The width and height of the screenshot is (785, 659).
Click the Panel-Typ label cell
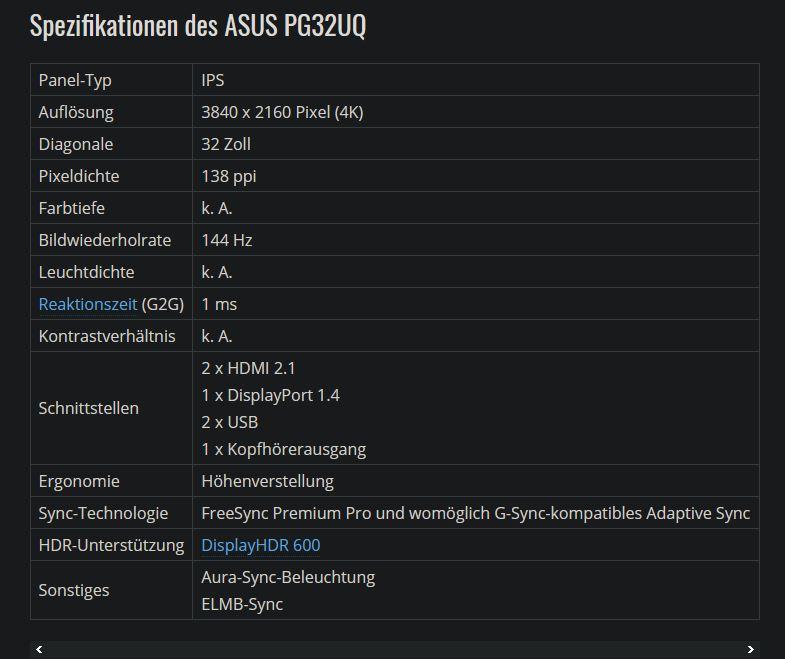pos(74,80)
